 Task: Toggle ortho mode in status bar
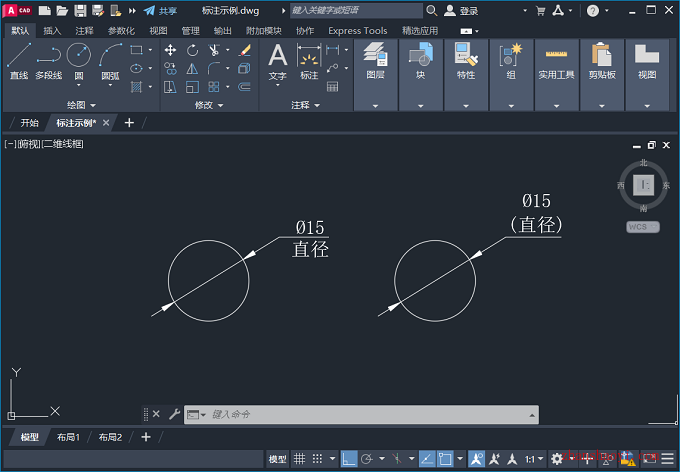tap(349, 459)
